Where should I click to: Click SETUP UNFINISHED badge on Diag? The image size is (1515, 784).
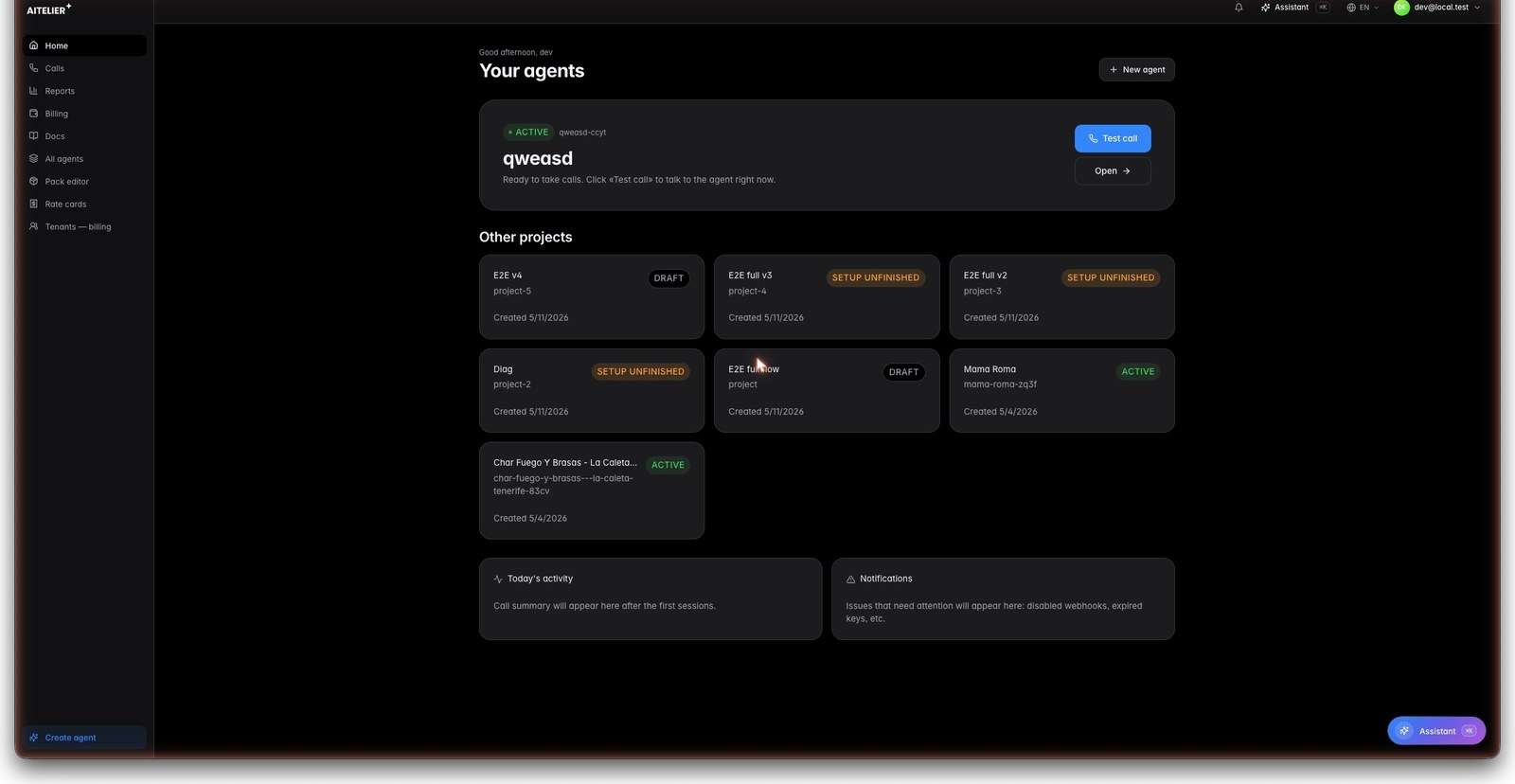[640, 371]
